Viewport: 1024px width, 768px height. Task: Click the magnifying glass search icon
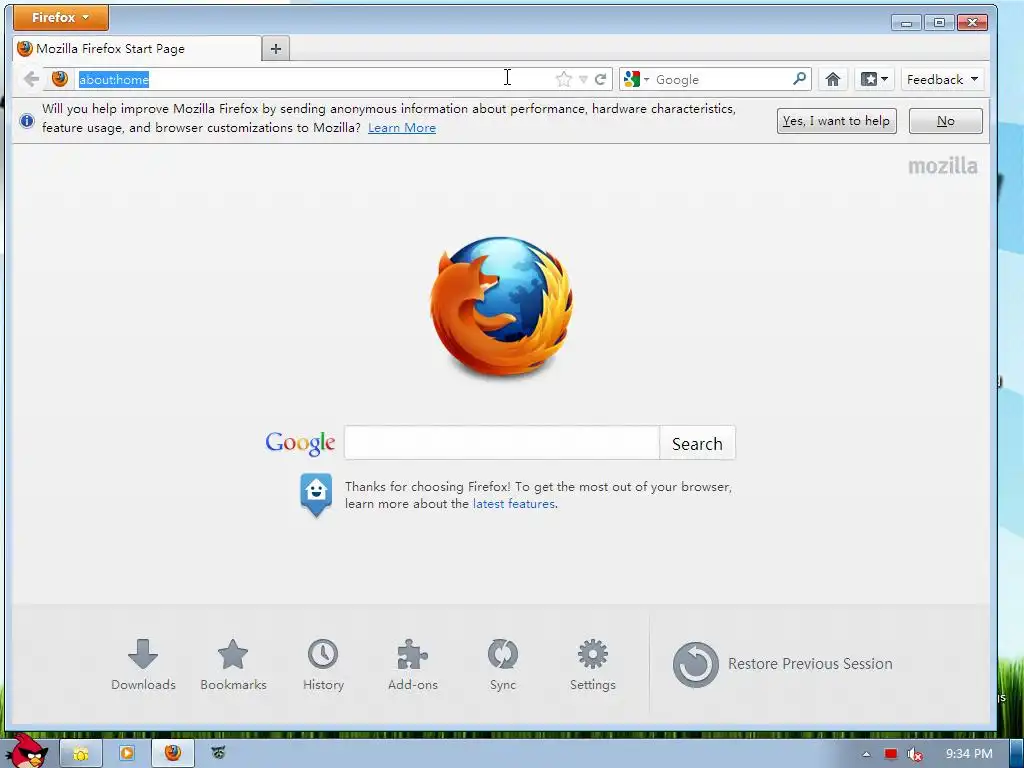(x=799, y=79)
